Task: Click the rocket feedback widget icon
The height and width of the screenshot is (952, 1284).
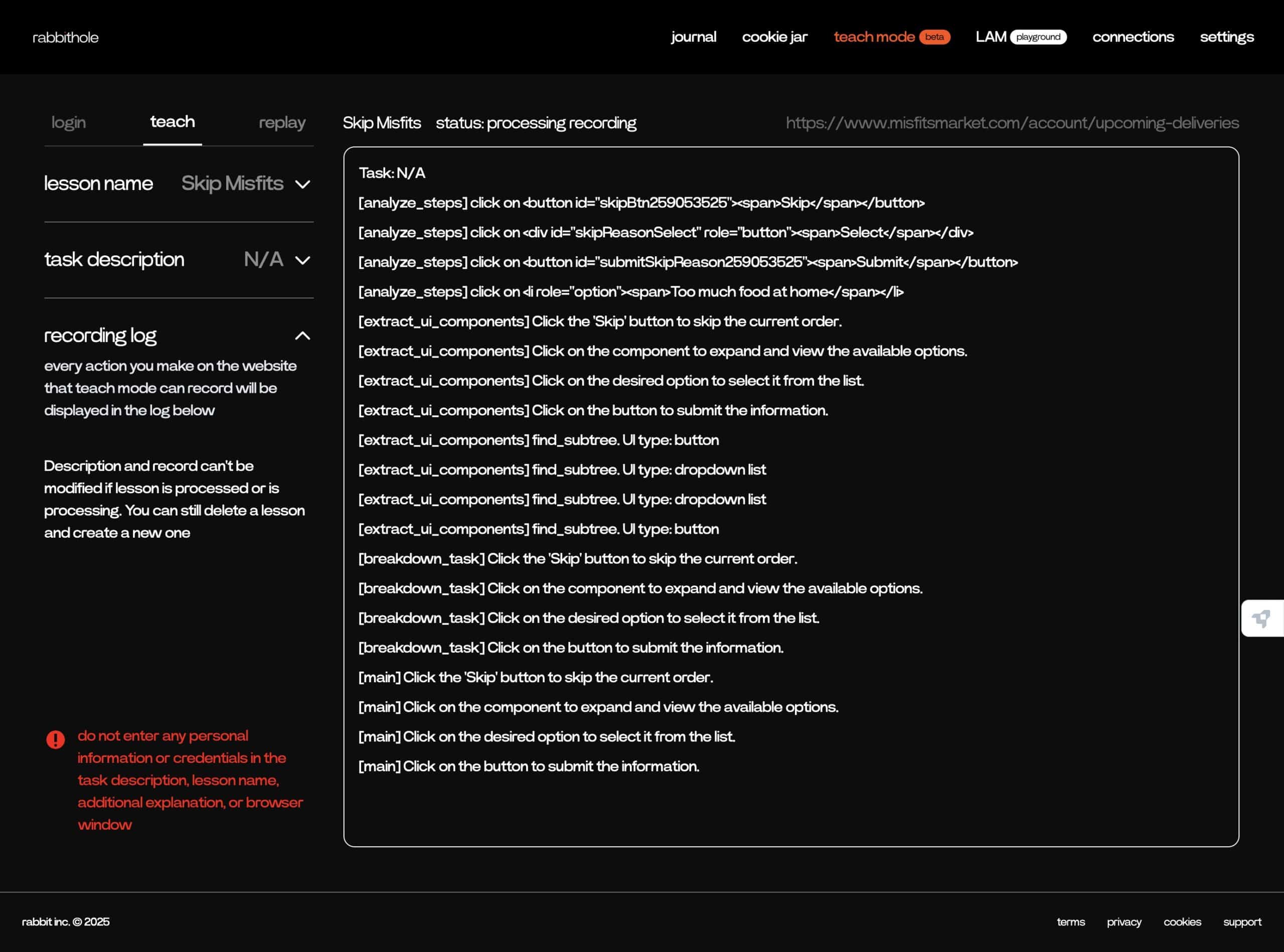Action: (x=1261, y=618)
